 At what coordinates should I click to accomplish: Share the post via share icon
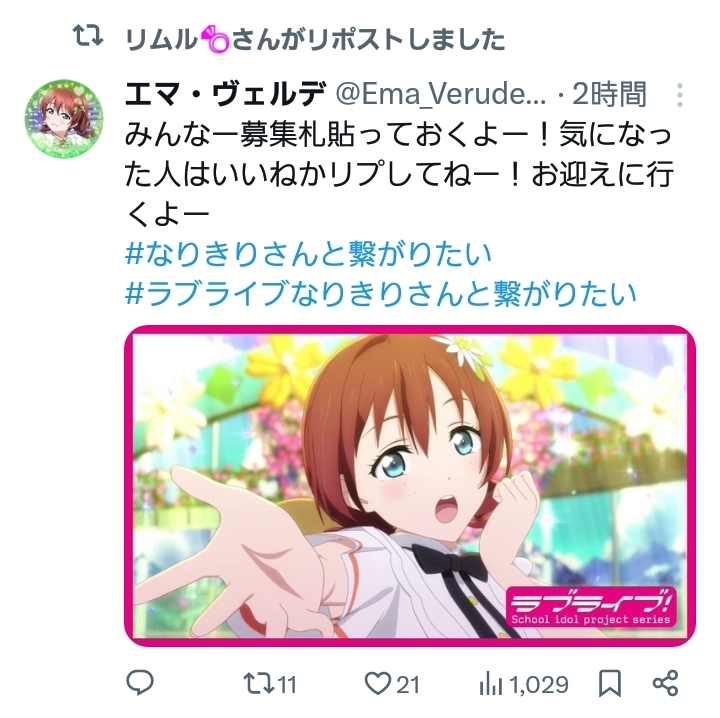(665, 683)
